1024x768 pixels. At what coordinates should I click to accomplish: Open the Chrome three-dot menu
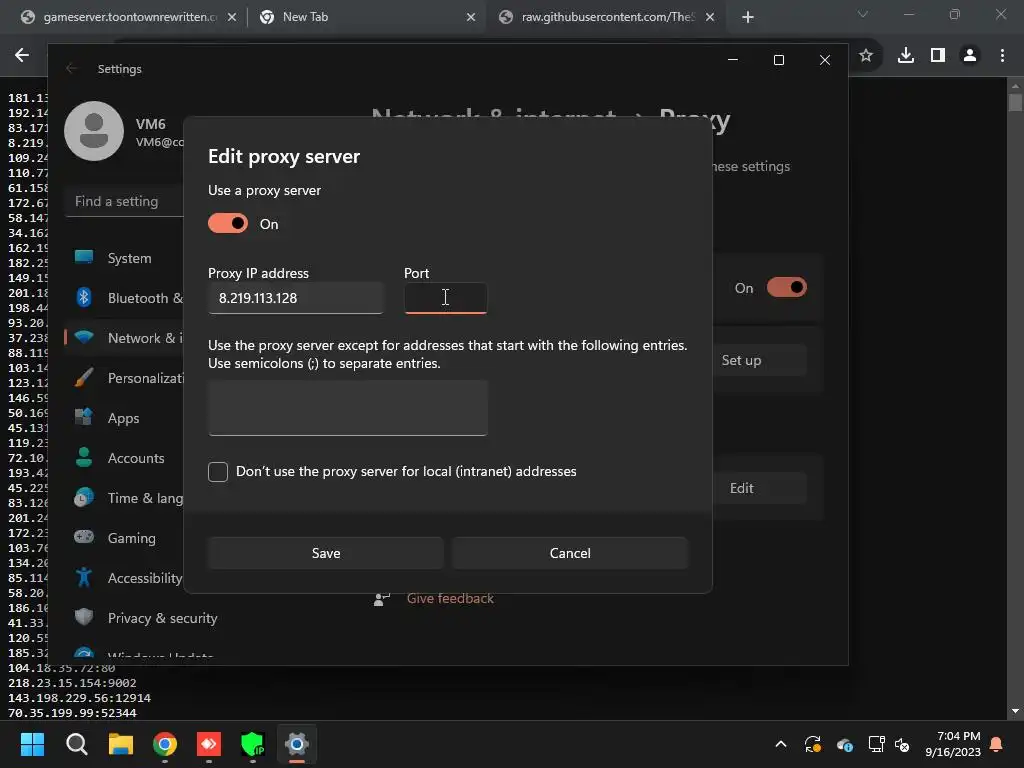[x=1002, y=56]
